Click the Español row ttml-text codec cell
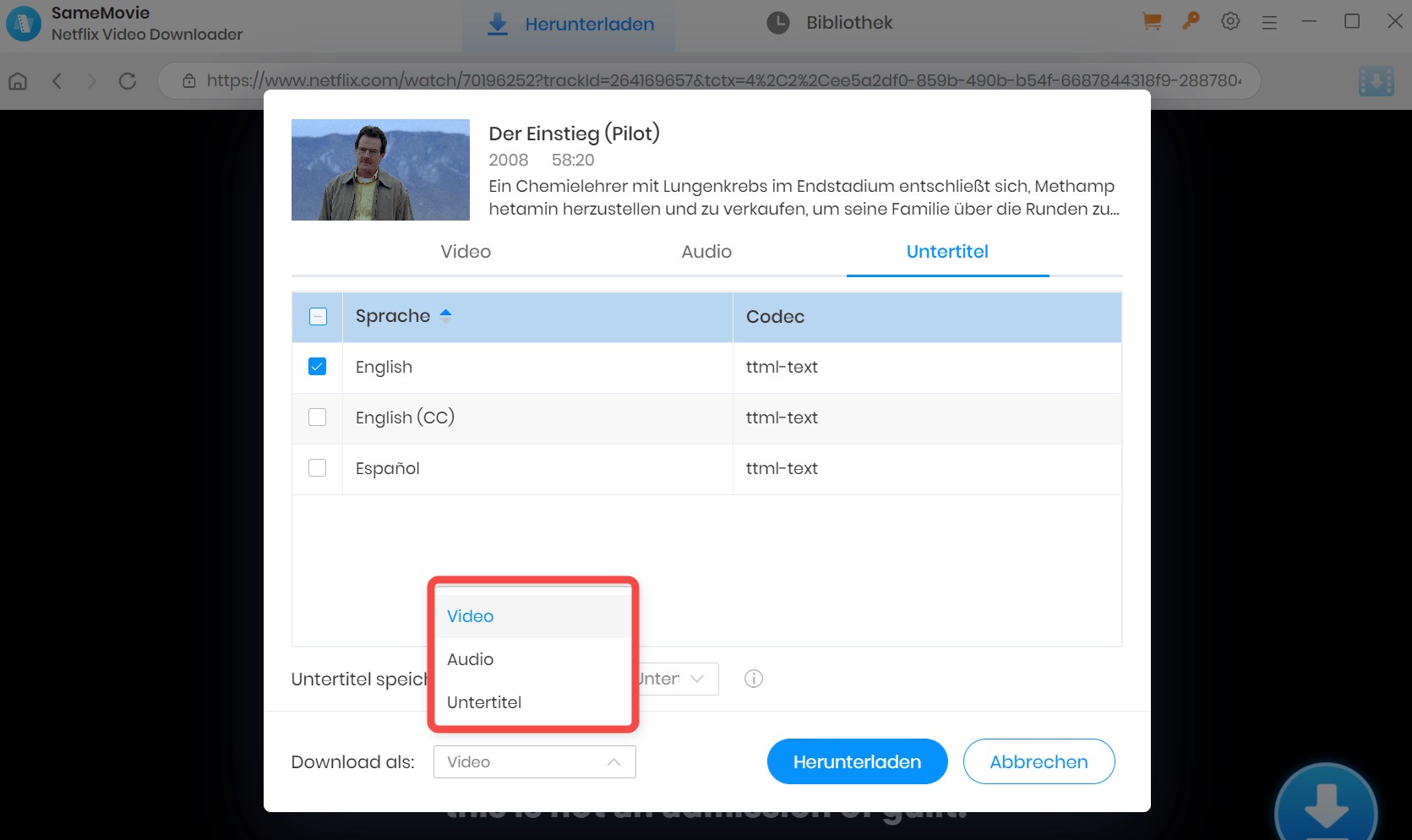Viewport: 1412px width, 840px height. 927,469
